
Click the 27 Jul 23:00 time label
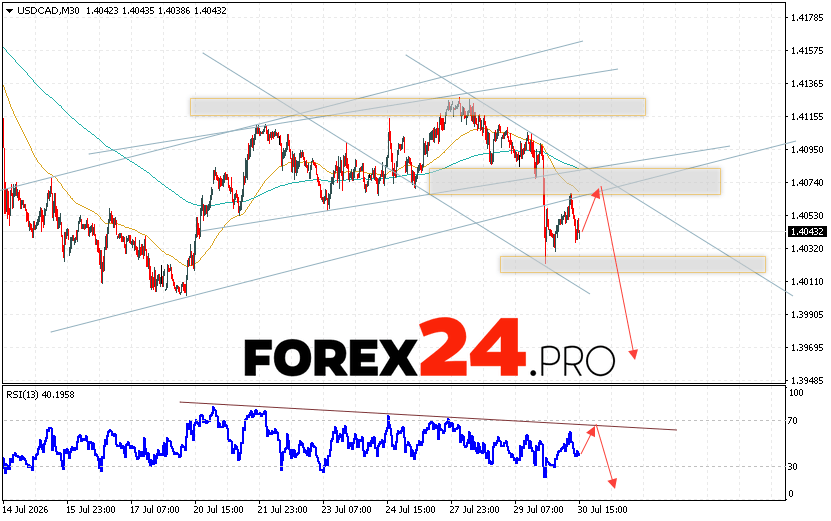coord(474,510)
